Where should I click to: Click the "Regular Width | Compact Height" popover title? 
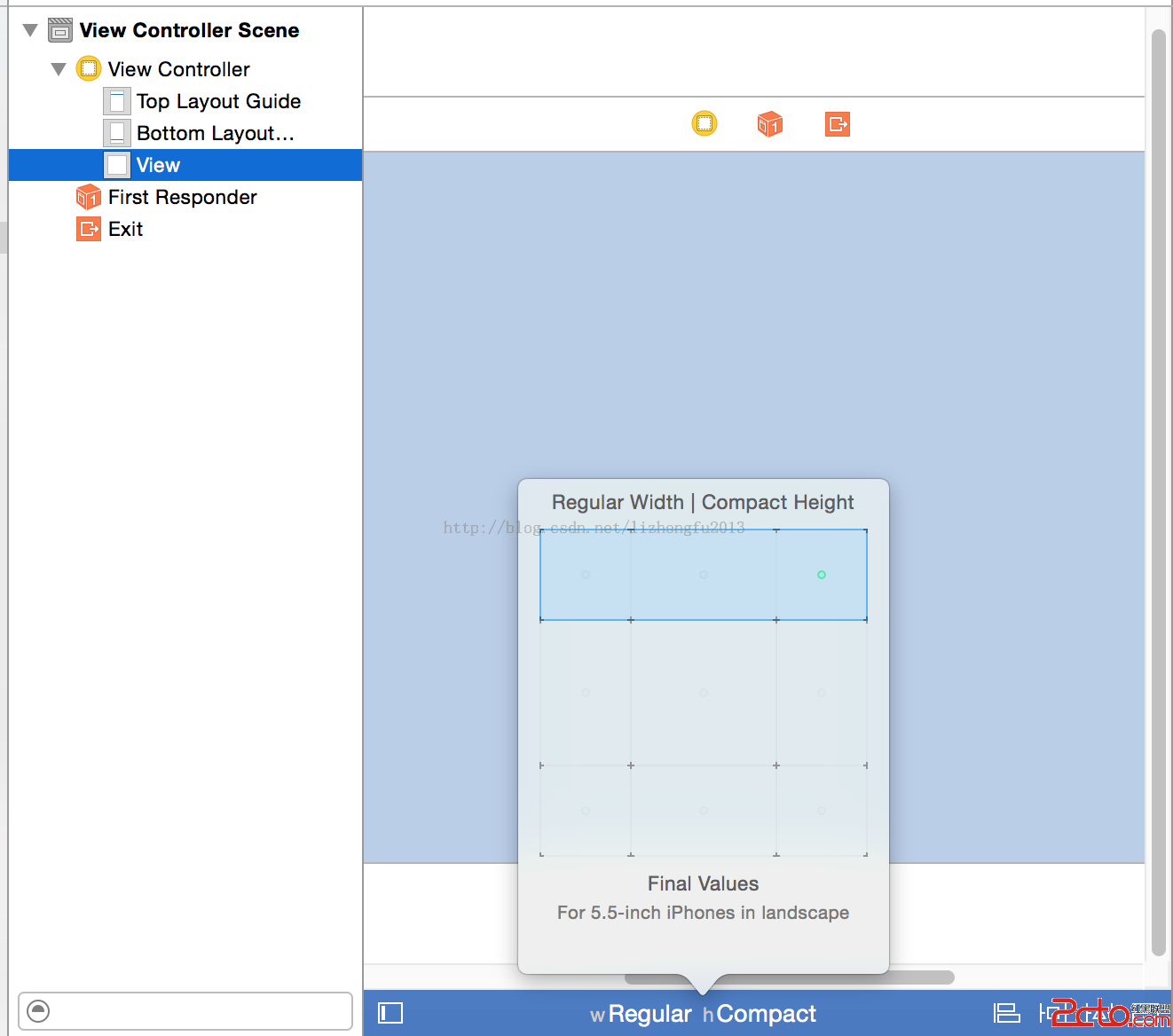coord(703,502)
